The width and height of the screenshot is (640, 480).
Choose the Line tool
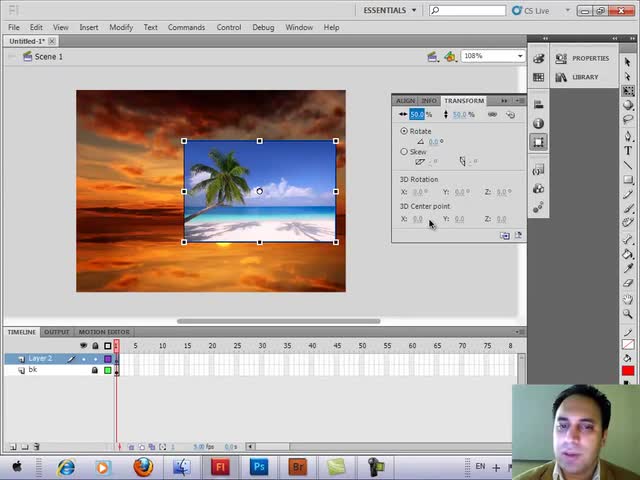[x=628, y=166]
